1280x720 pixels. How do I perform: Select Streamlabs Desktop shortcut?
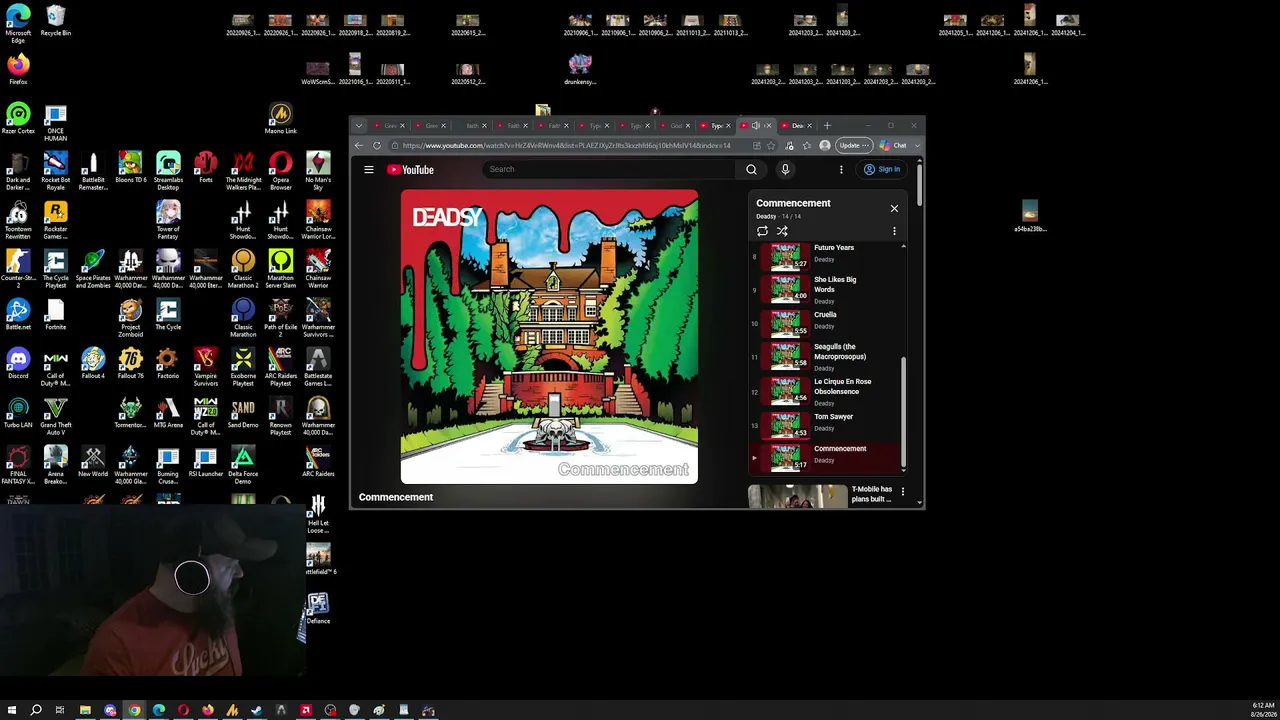pyautogui.click(x=168, y=170)
